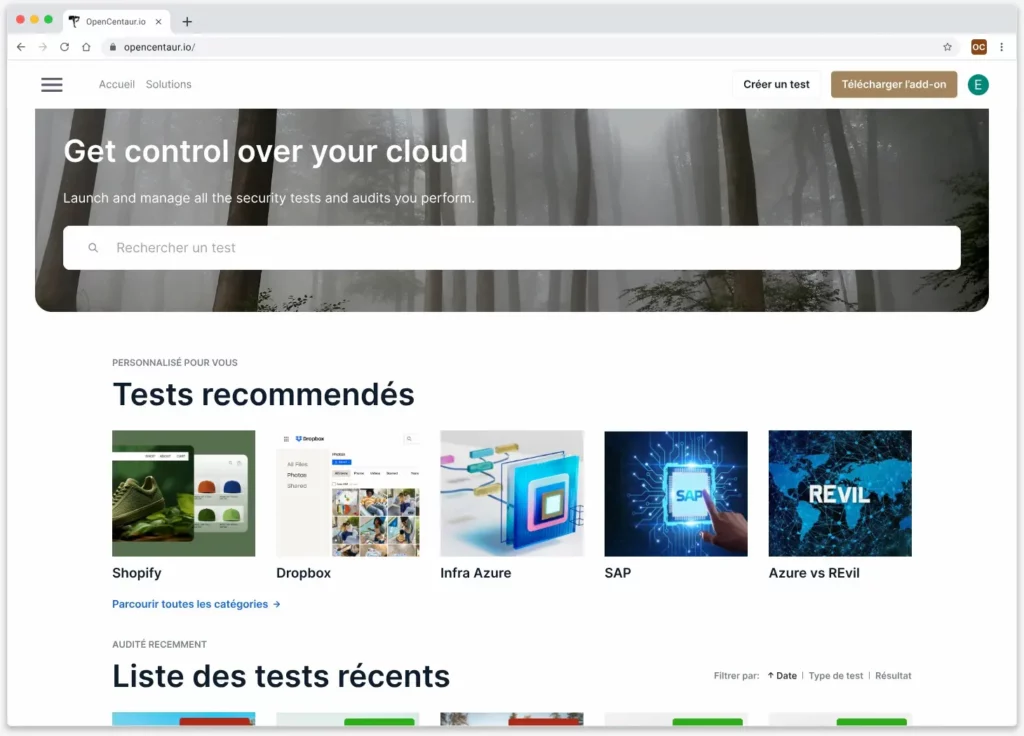Bookmark the page with the star icon
The height and width of the screenshot is (736, 1024).
tap(947, 47)
